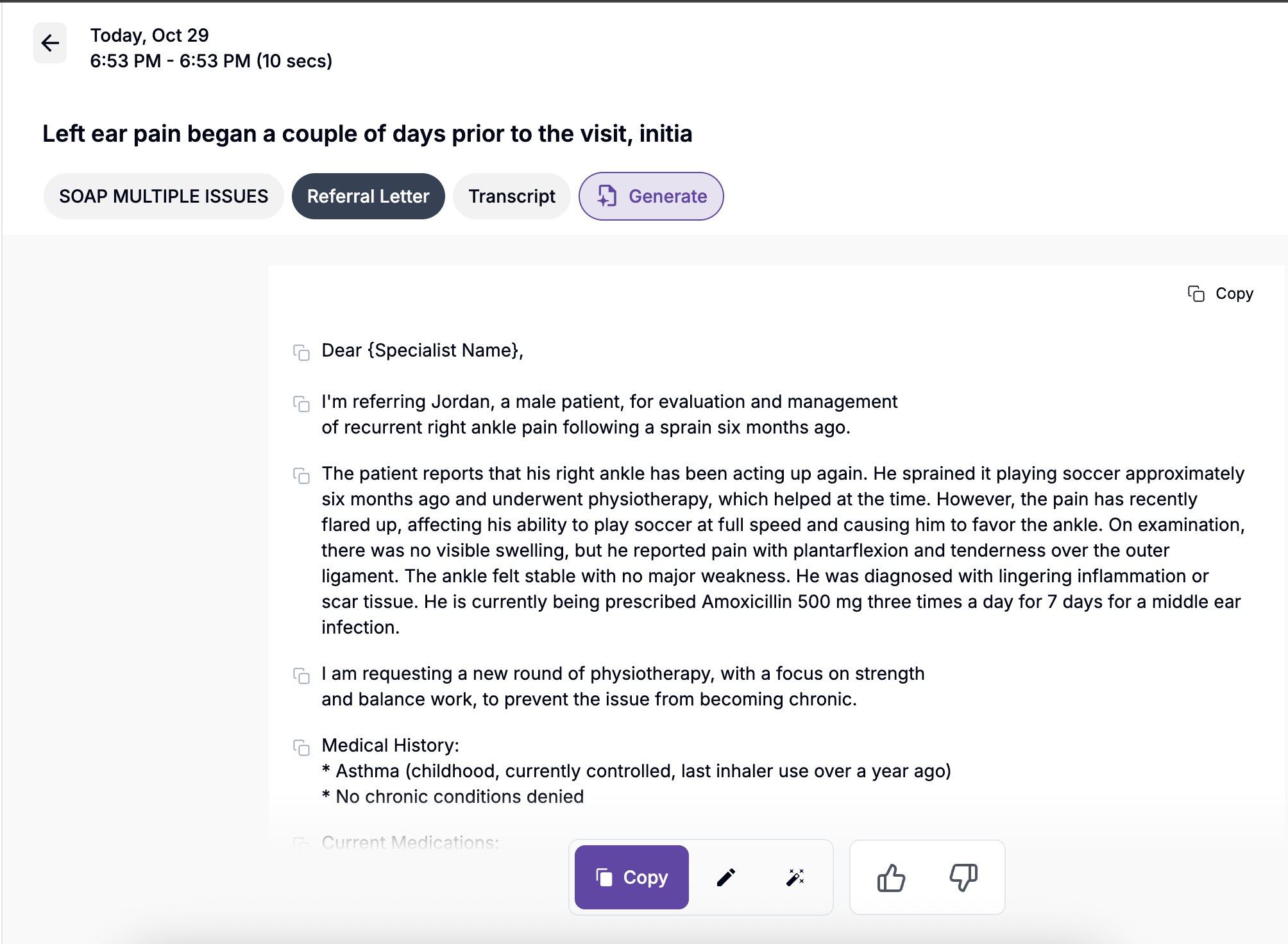Open the SOAP MULTIPLE ISSUES tab
Image resolution: width=1288 pixels, height=944 pixels.
pos(164,196)
